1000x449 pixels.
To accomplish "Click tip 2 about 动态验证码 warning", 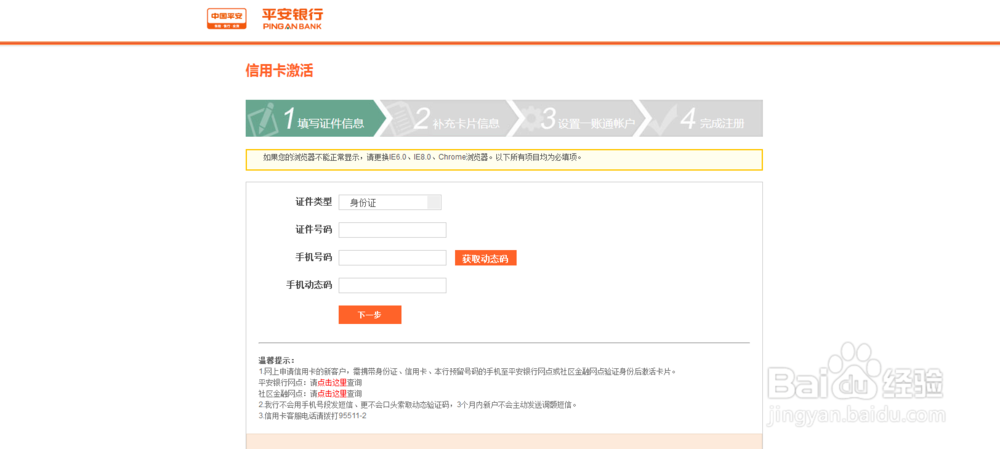I will [418, 404].
